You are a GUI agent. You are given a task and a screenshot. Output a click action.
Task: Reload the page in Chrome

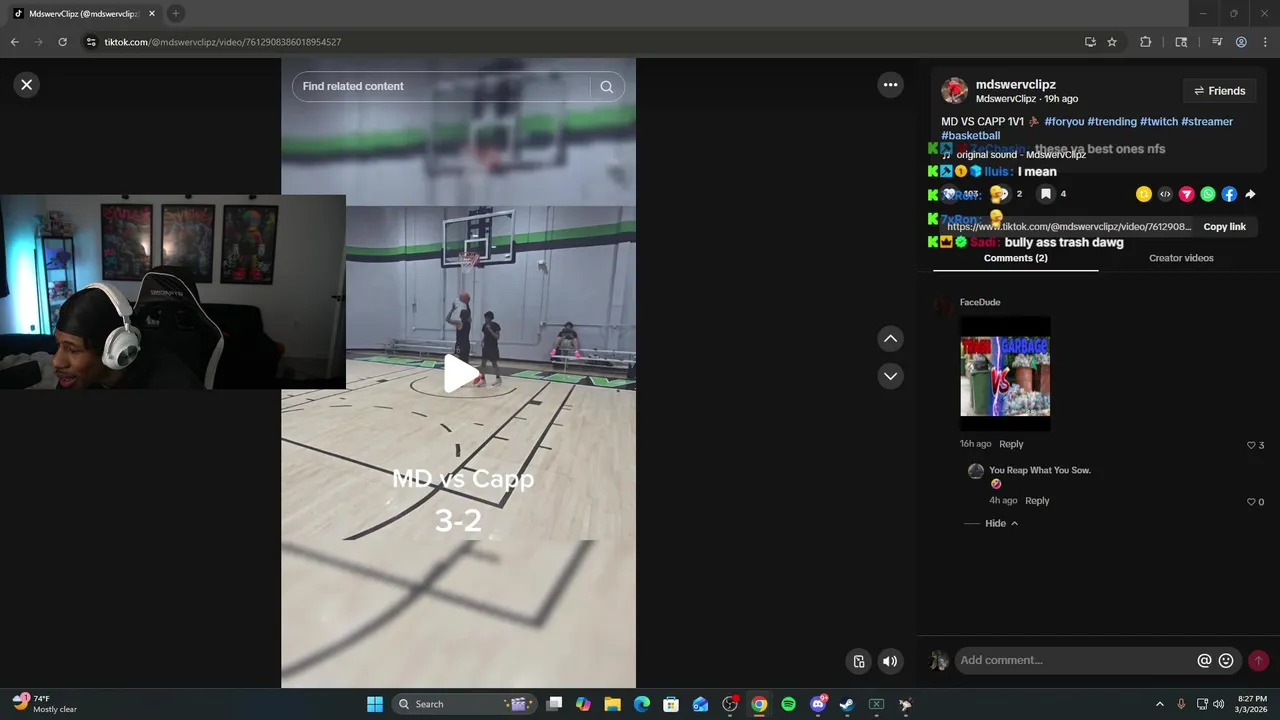click(62, 42)
